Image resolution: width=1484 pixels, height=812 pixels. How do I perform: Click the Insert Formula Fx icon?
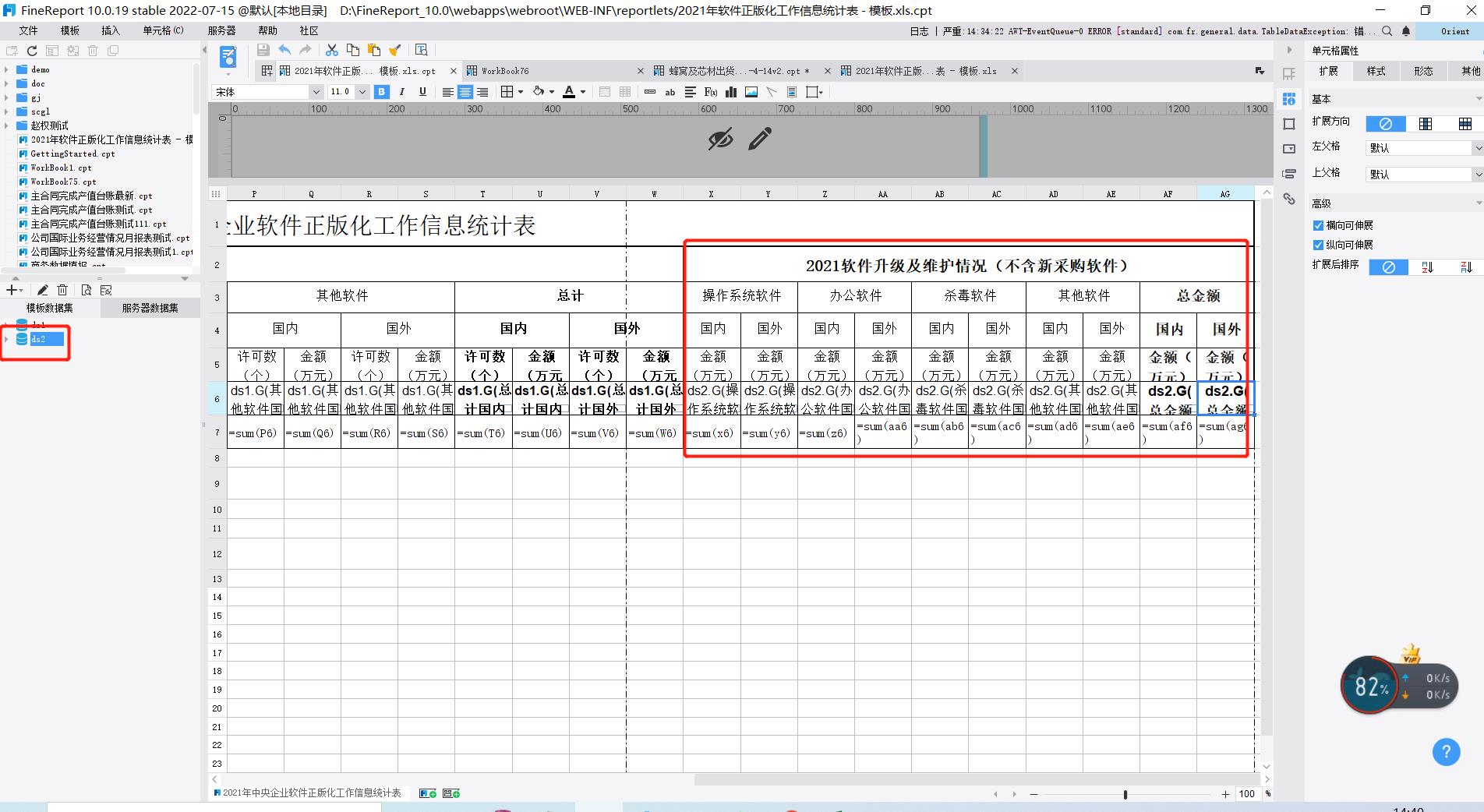[x=710, y=92]
